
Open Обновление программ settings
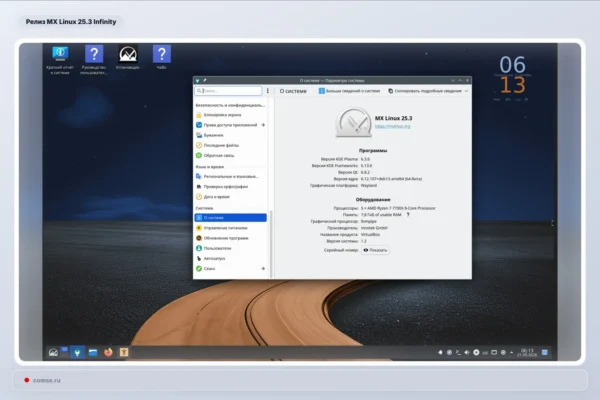click(230, 238)
